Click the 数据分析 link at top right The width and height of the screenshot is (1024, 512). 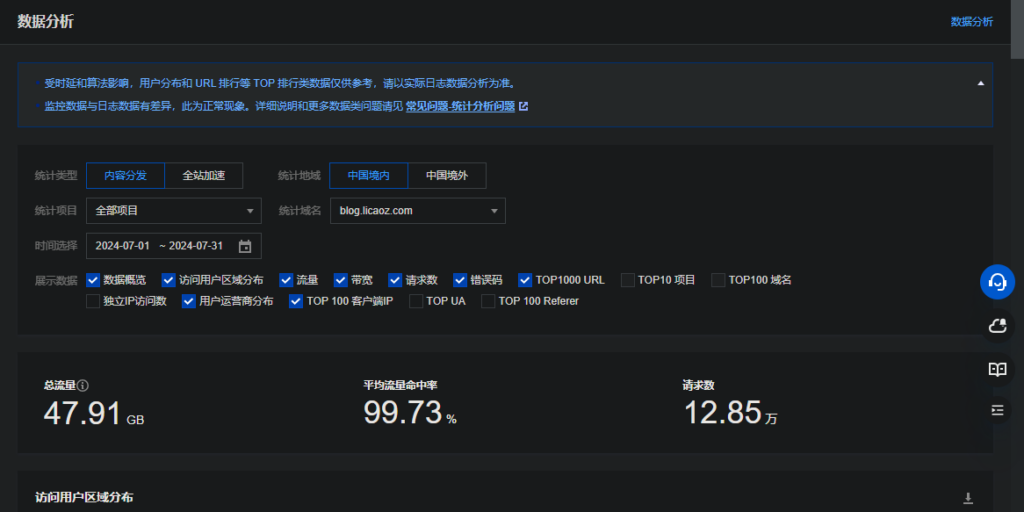972,22
